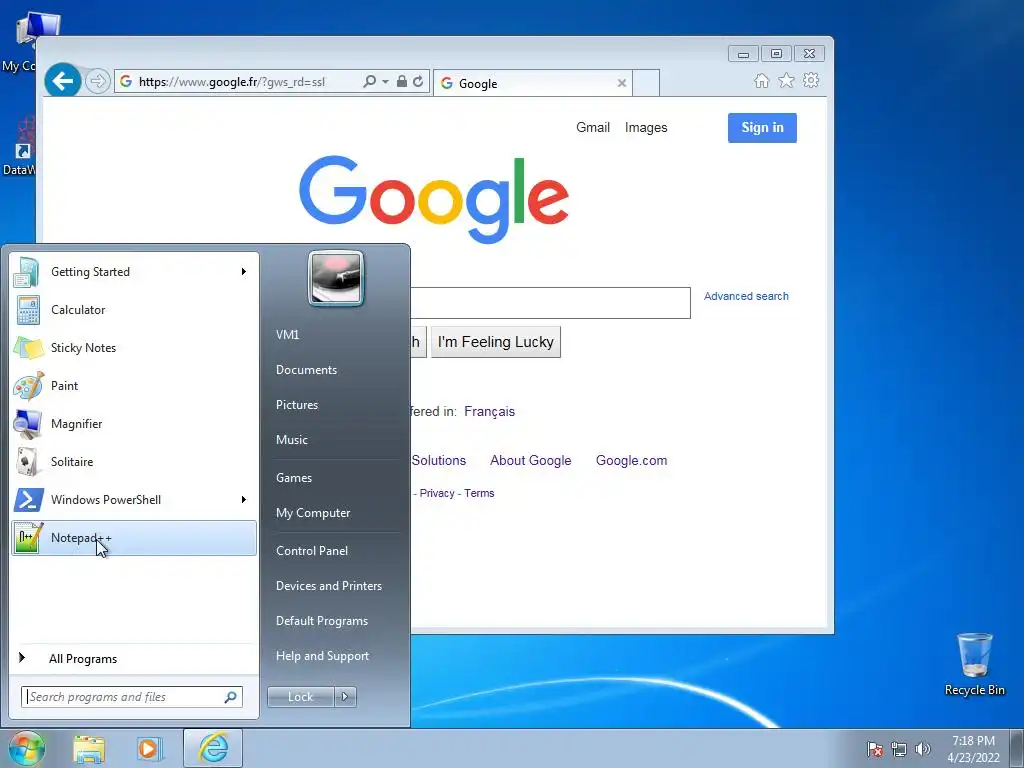Click the Lock button in Start menu

pos(300,697)
